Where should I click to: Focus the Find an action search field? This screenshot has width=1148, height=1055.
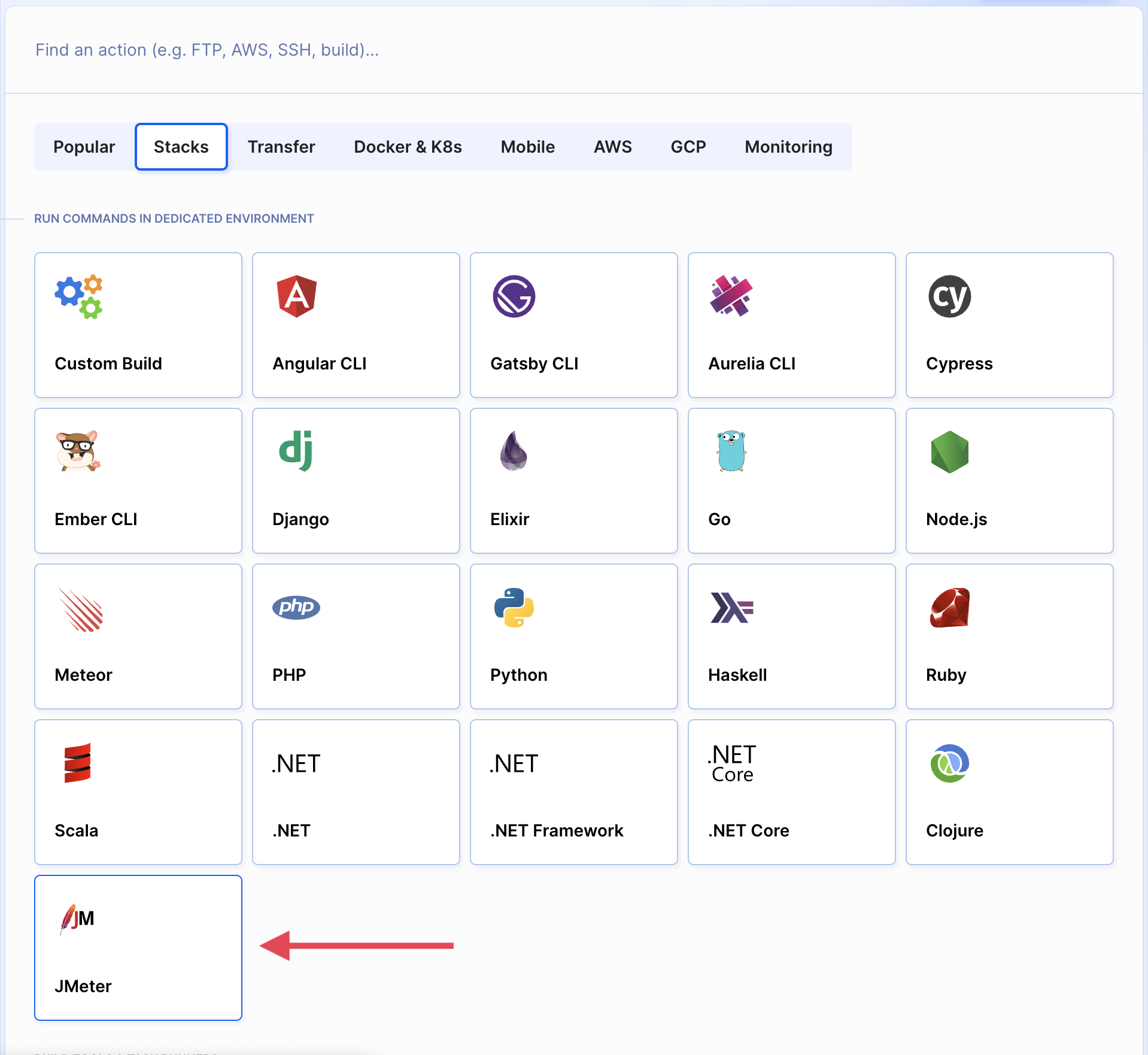[573, 50]
